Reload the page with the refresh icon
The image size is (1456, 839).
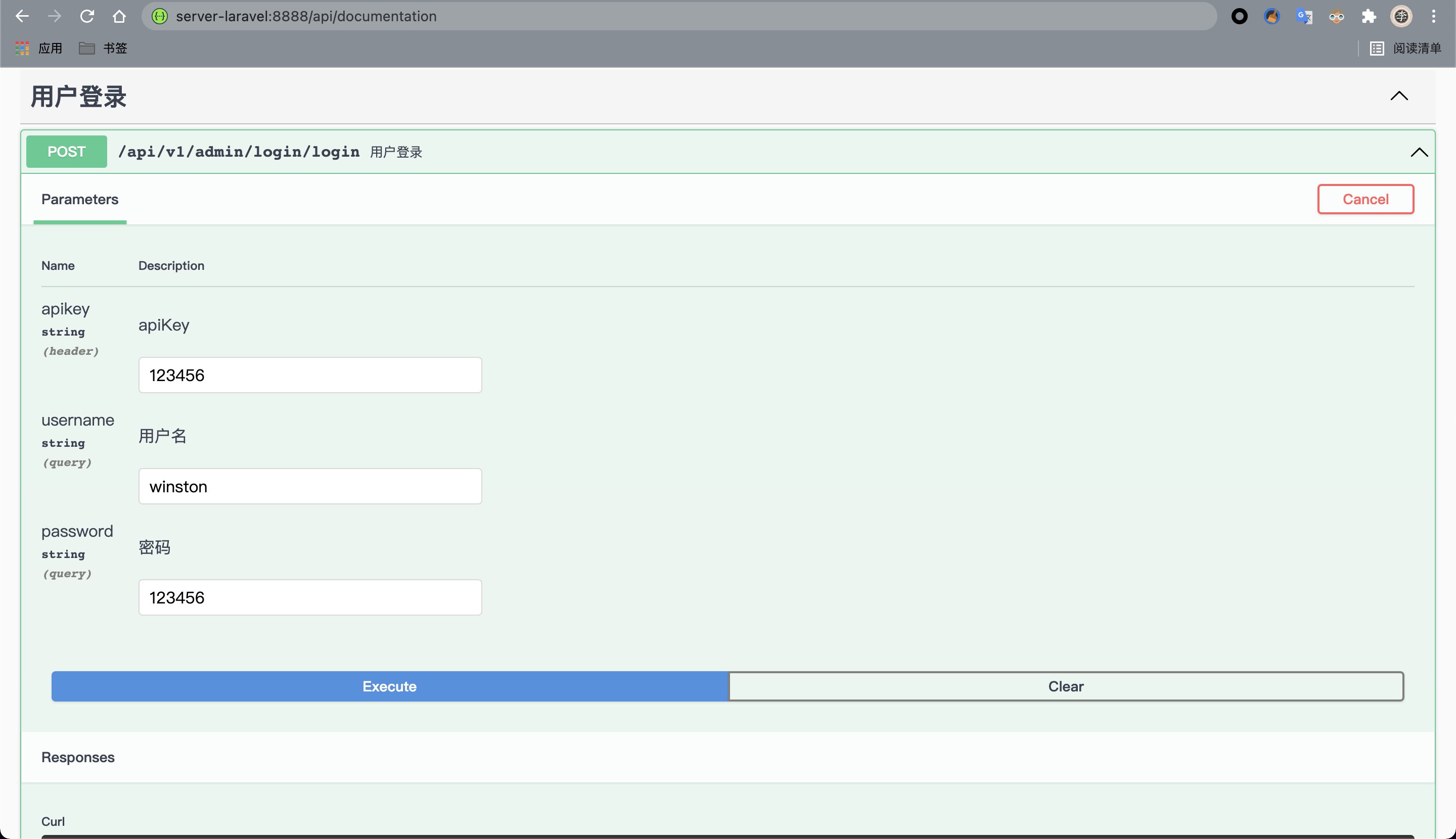[87, 16]
